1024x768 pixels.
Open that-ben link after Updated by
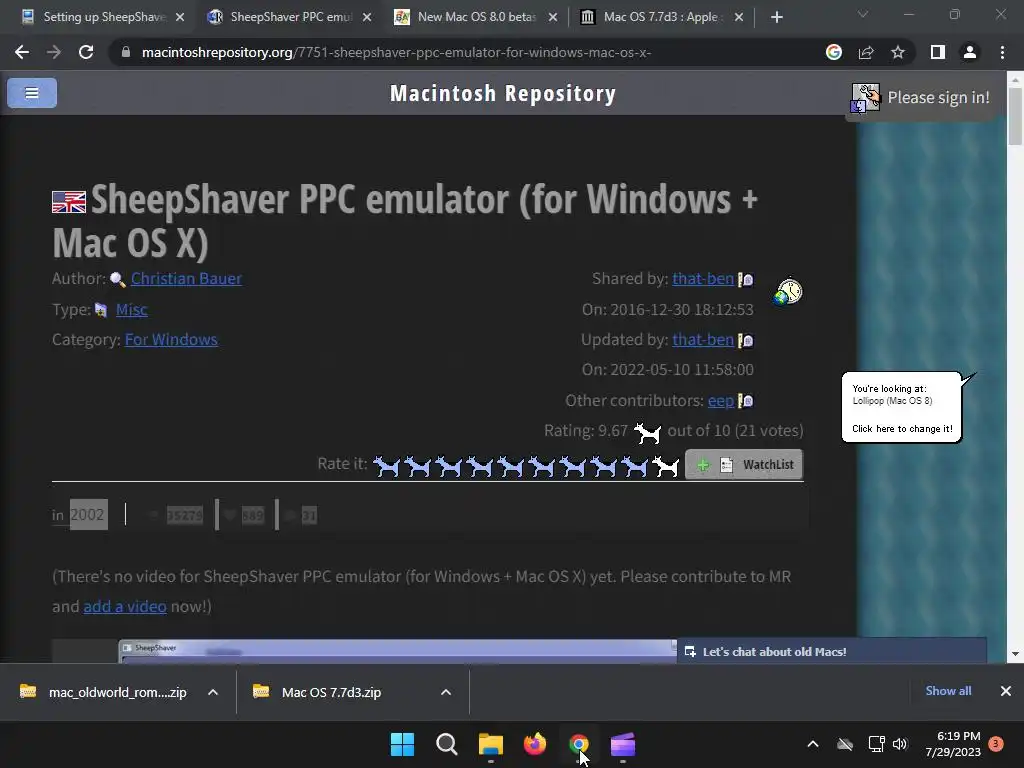[x=703, y=340]
